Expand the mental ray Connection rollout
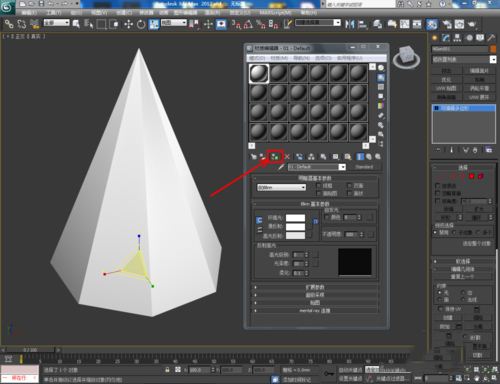 click(x=315, y=311)
